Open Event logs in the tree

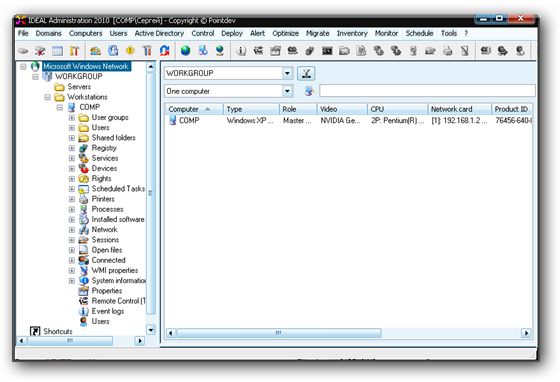108,311
